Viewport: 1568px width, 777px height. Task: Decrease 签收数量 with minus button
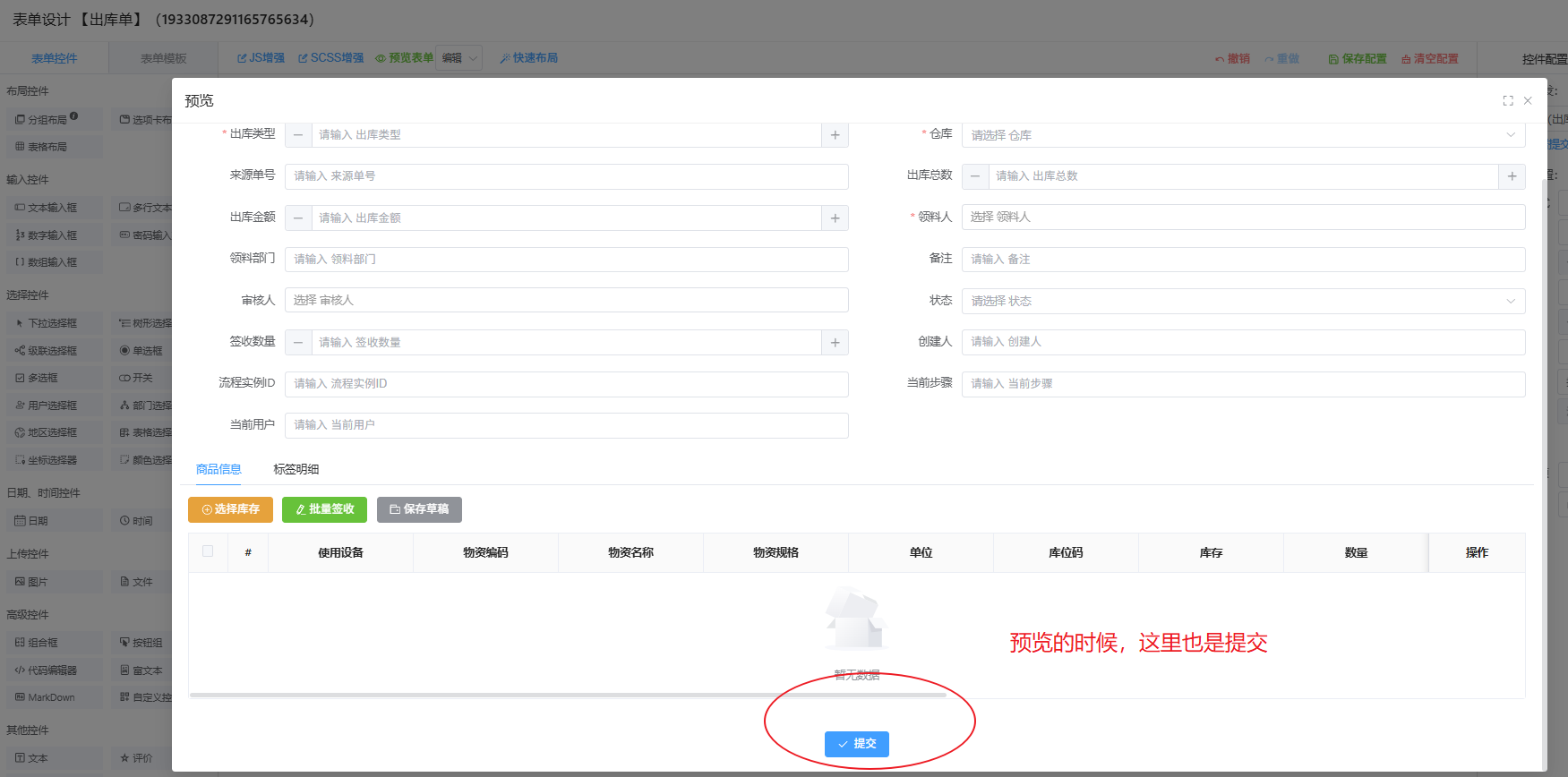click(x=298, y=343)
